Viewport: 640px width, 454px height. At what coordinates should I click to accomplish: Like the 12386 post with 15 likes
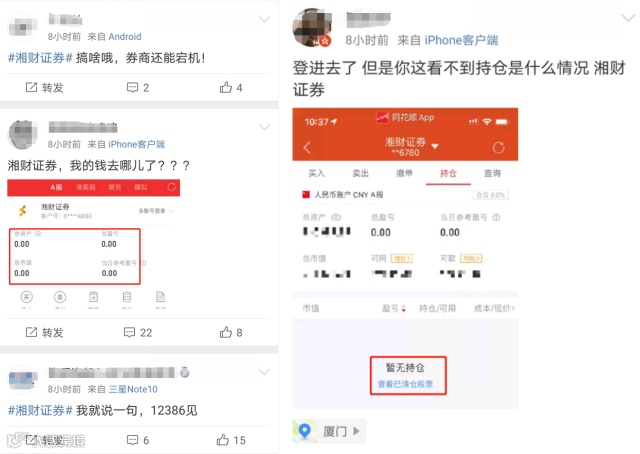click(x=231, y=440)
